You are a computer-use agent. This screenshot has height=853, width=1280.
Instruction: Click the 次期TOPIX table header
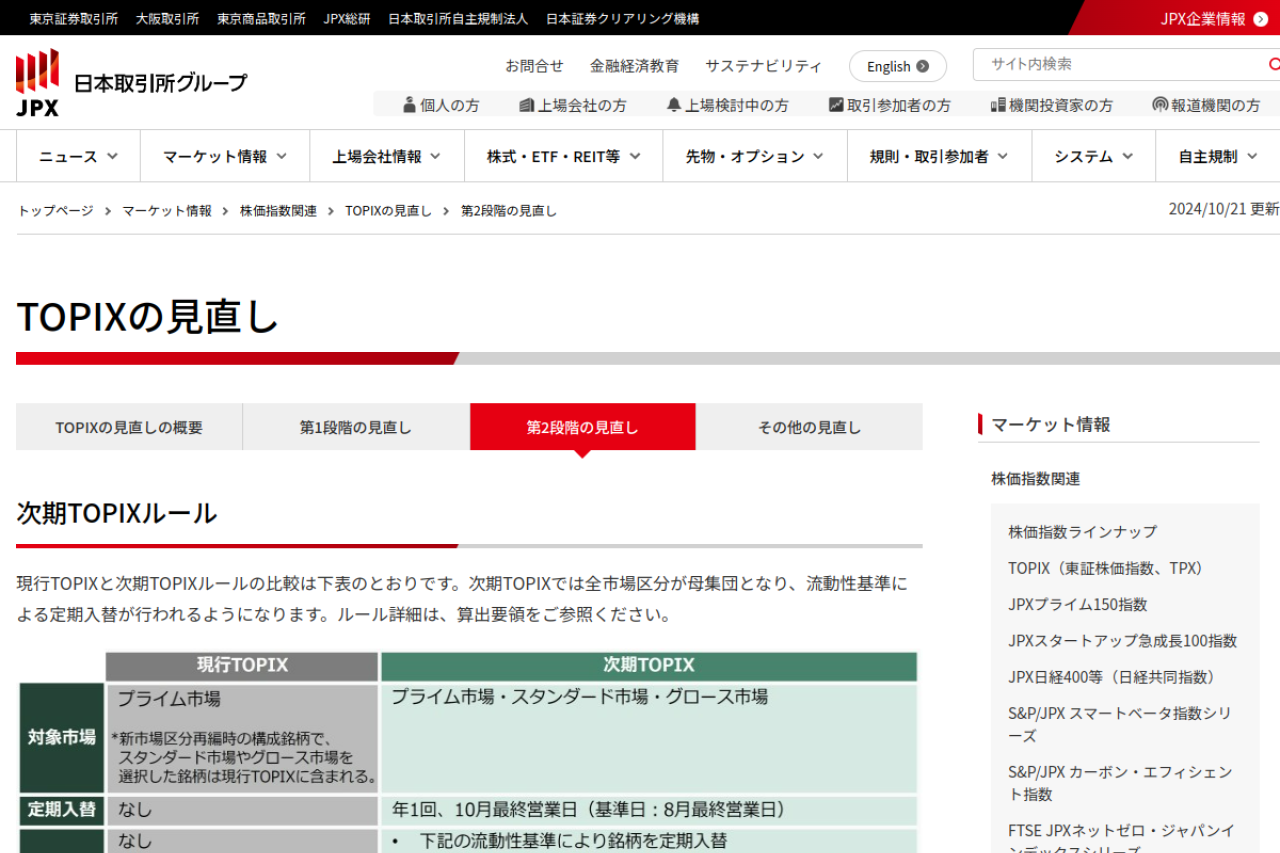click(649, 666)
